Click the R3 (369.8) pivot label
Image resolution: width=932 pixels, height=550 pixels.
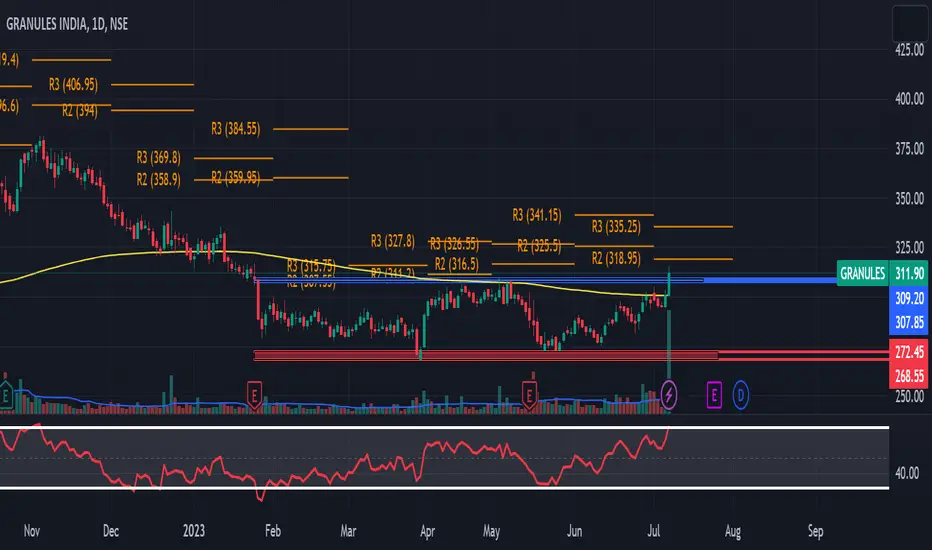pos(158,158)
